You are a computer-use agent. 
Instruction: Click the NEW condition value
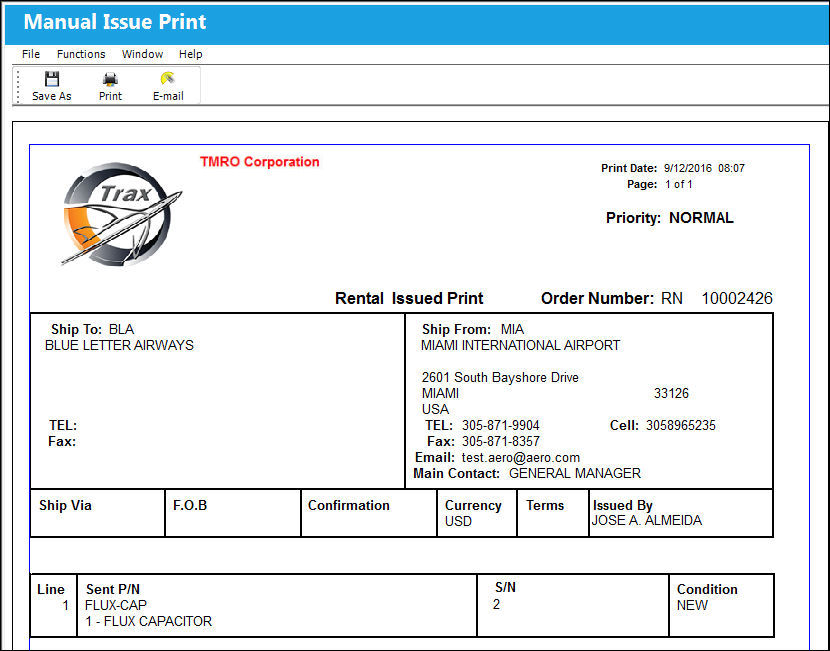[692, 605]
